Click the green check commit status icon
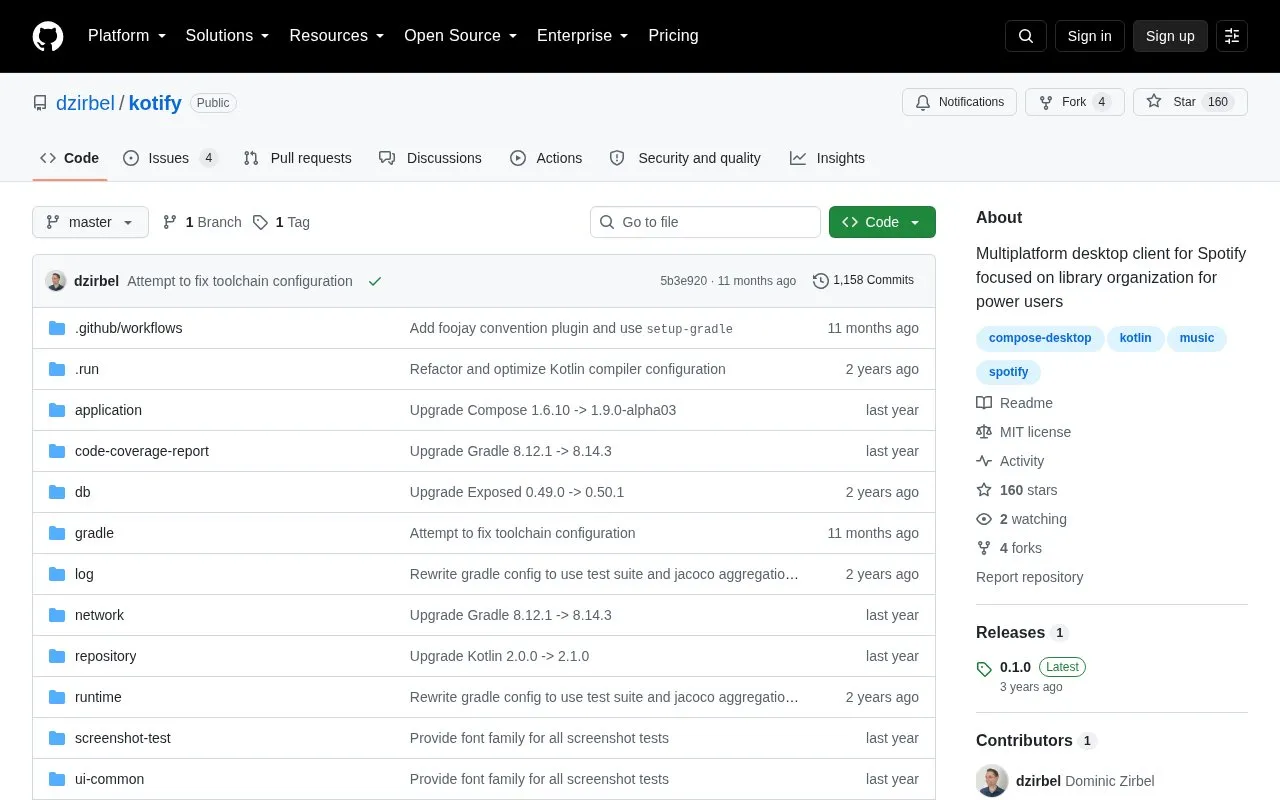Image resolution: width=1280 pixels, height=800 pixels. [375, 281]
